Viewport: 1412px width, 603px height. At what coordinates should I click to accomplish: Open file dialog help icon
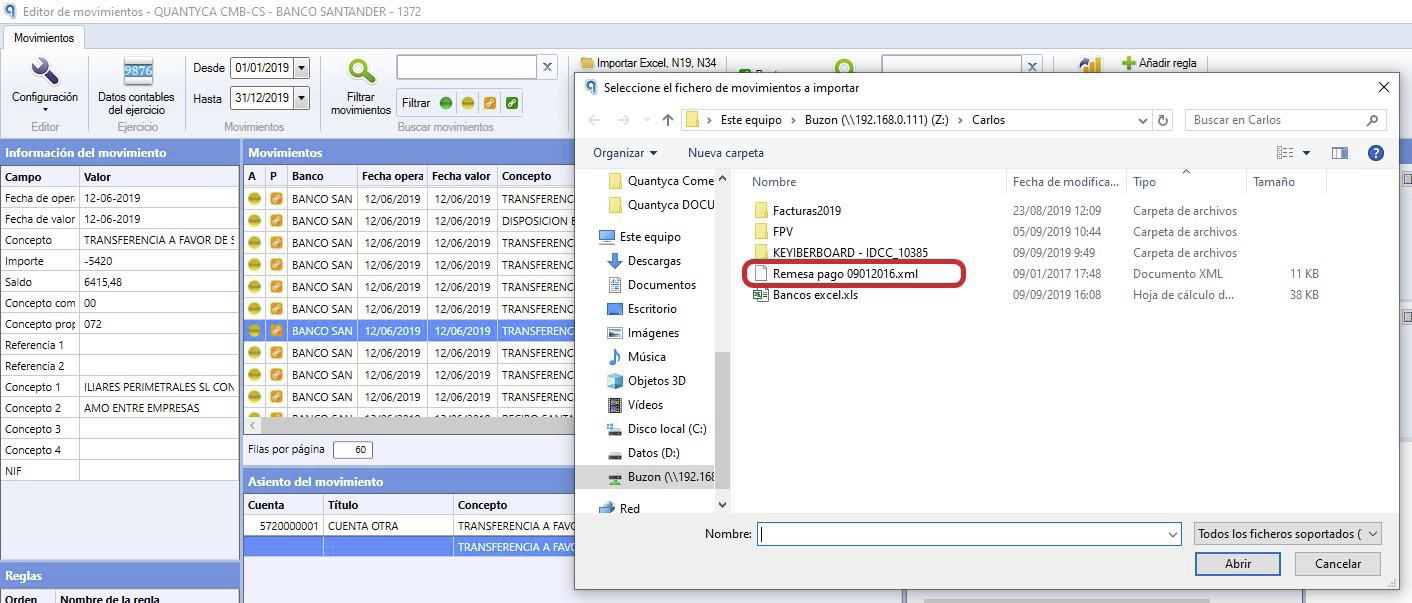tap(1376, 153)
